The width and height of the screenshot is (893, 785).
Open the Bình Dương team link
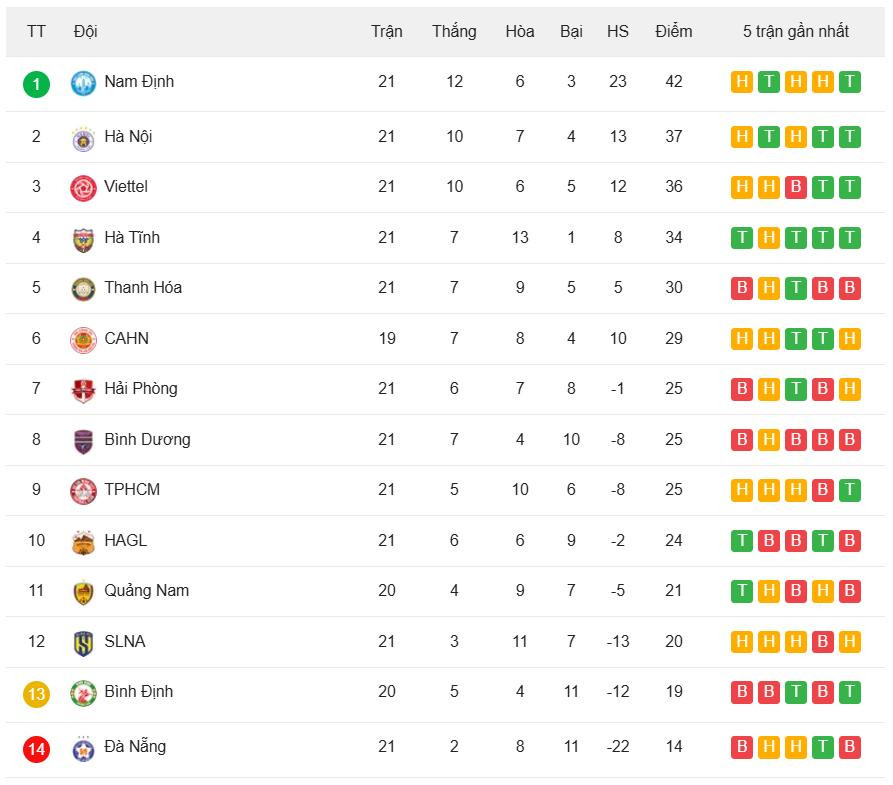tap(147, 439)
